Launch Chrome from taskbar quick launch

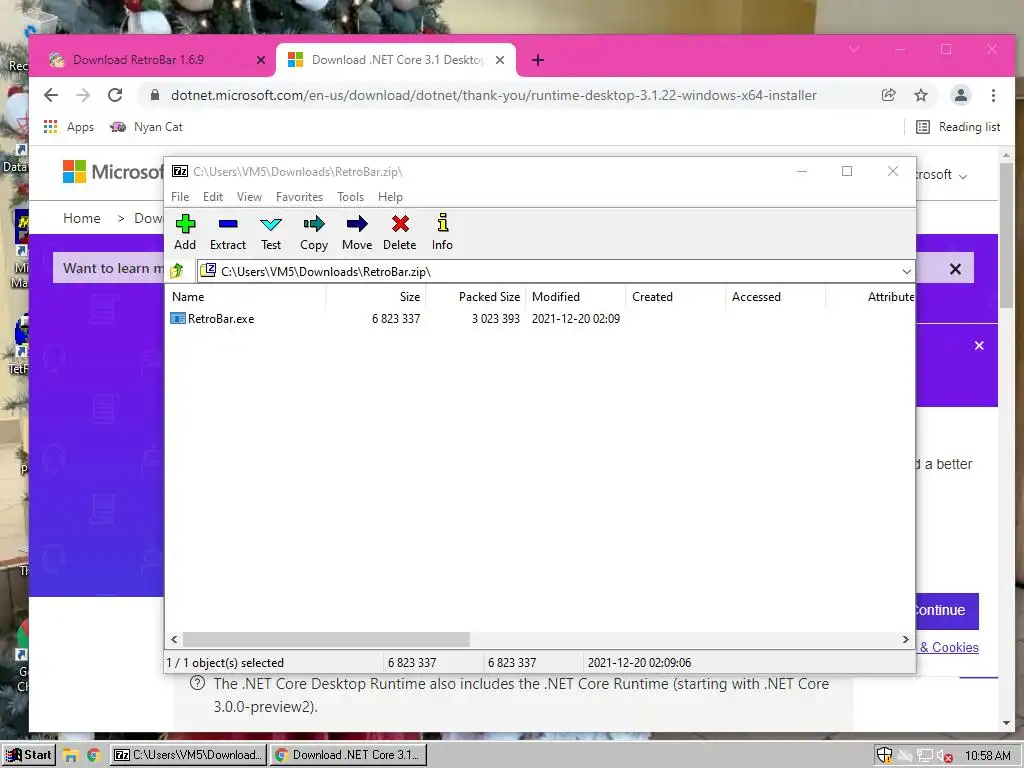click(93, 756)
